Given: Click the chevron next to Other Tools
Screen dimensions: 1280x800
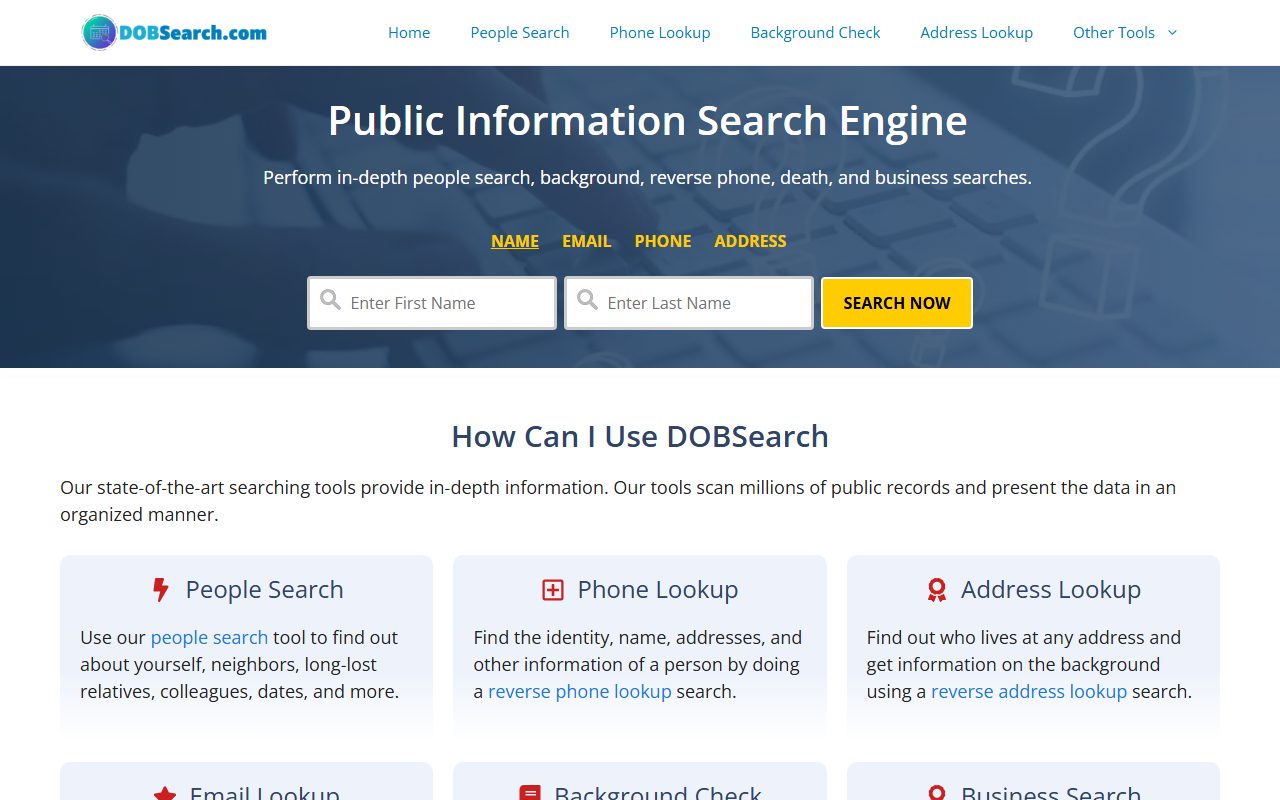Looking at the screenshot, I should tap(1172, 33).
